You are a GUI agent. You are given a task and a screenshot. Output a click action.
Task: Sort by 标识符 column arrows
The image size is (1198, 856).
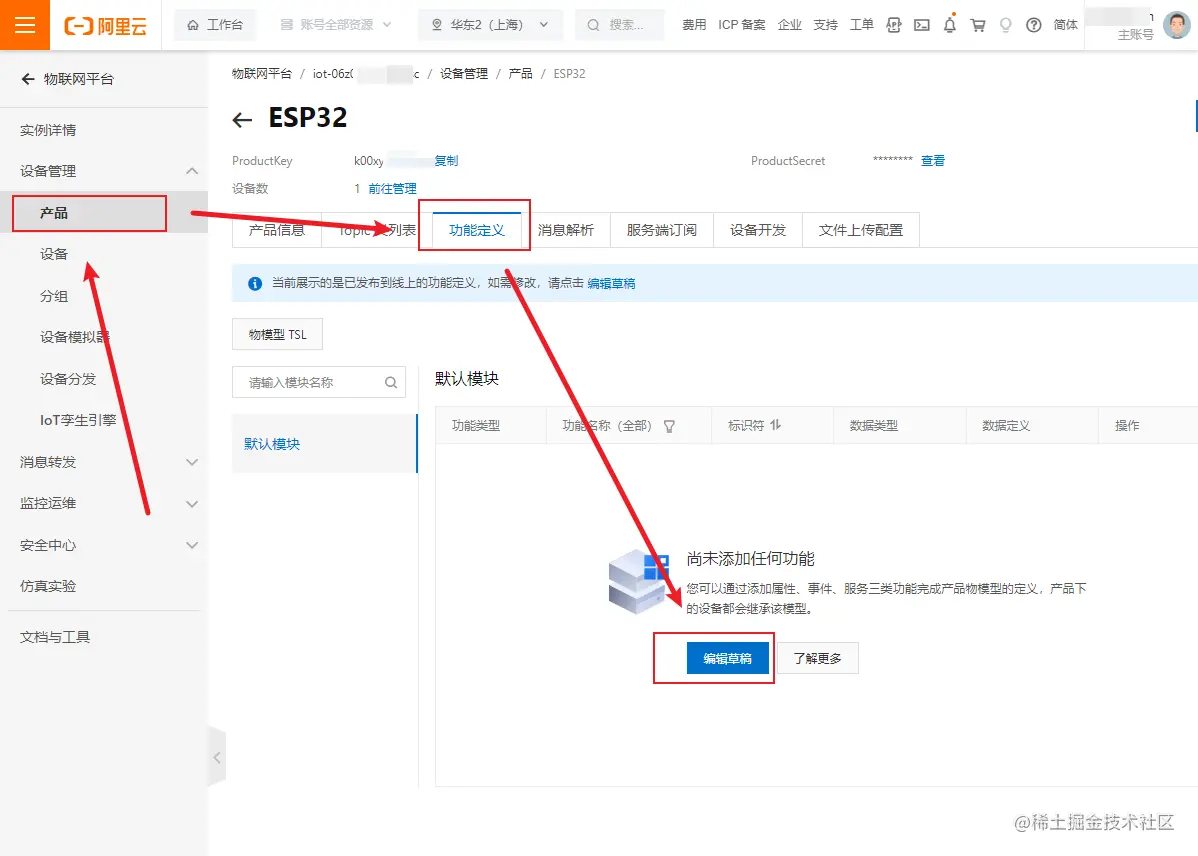pos(775,425)
